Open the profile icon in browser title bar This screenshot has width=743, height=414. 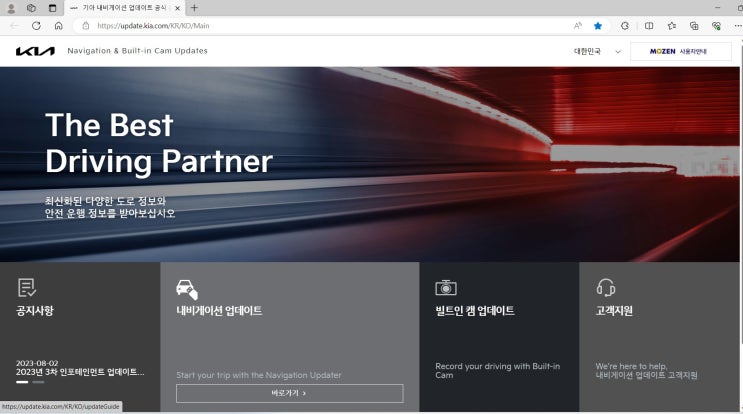11,8
